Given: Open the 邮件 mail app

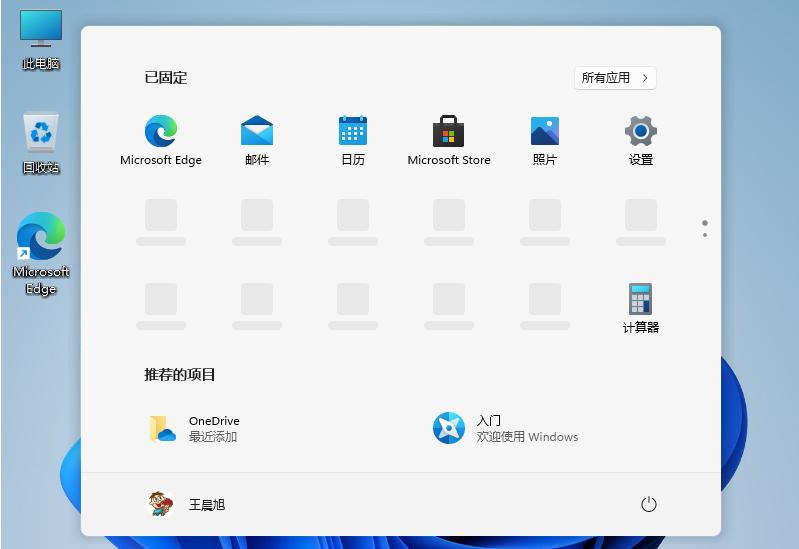Looking at the screenshot, I should pos(257,140).
